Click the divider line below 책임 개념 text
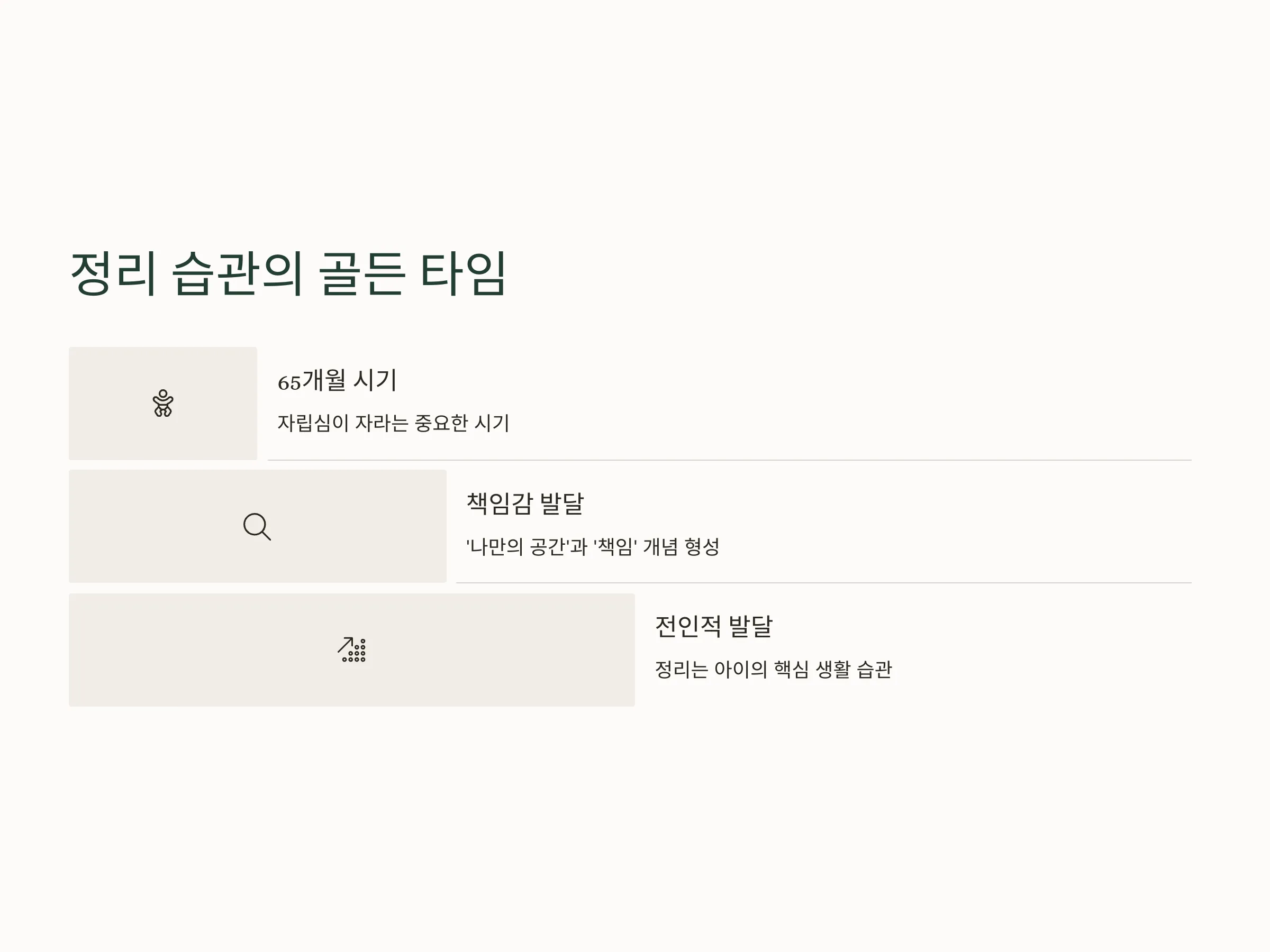This screenshot has height=952, width=1270. click(824, 583)
